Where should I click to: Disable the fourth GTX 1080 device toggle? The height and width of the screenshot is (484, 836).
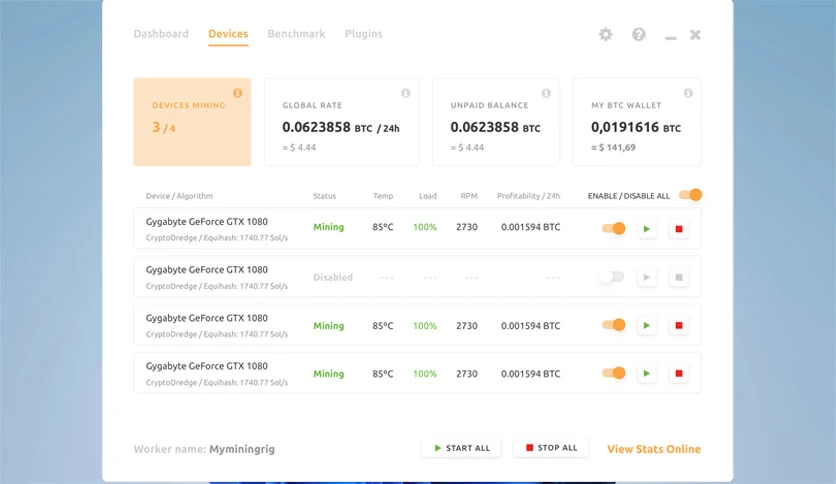click(x=614, y=373)
